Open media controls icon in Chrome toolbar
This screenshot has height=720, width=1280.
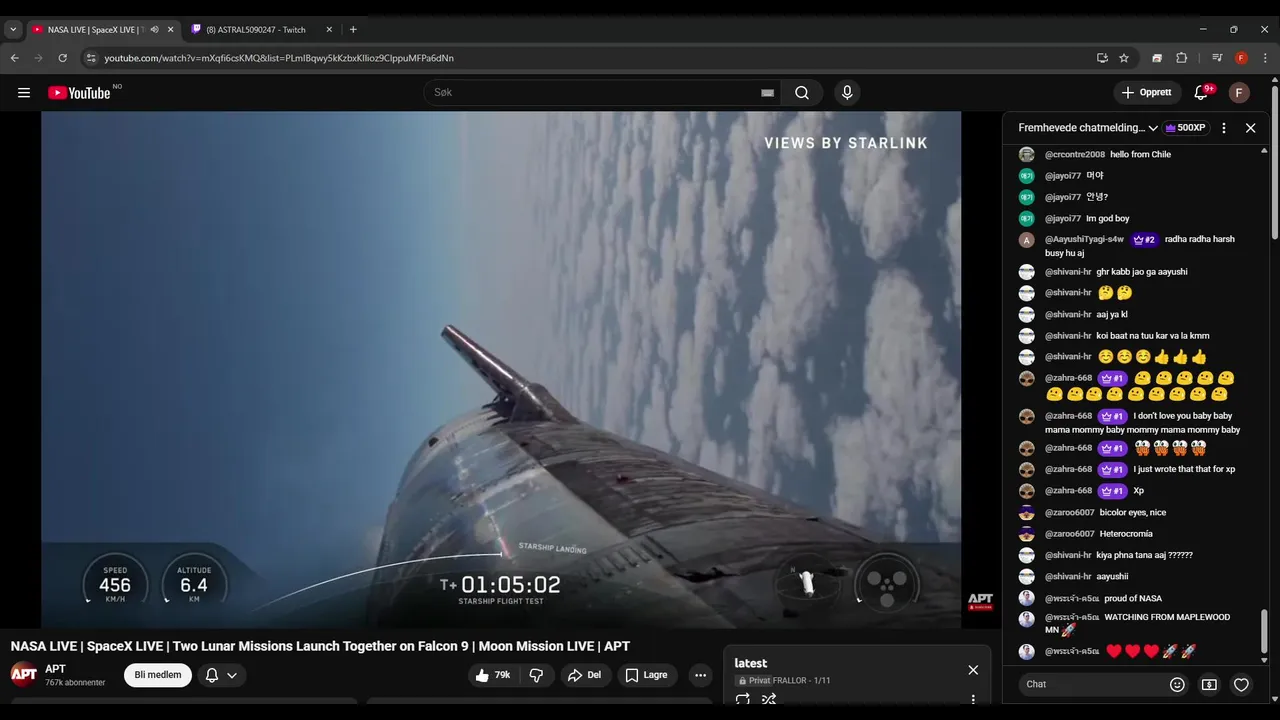pyautogui.click(x=1217, y=58)
